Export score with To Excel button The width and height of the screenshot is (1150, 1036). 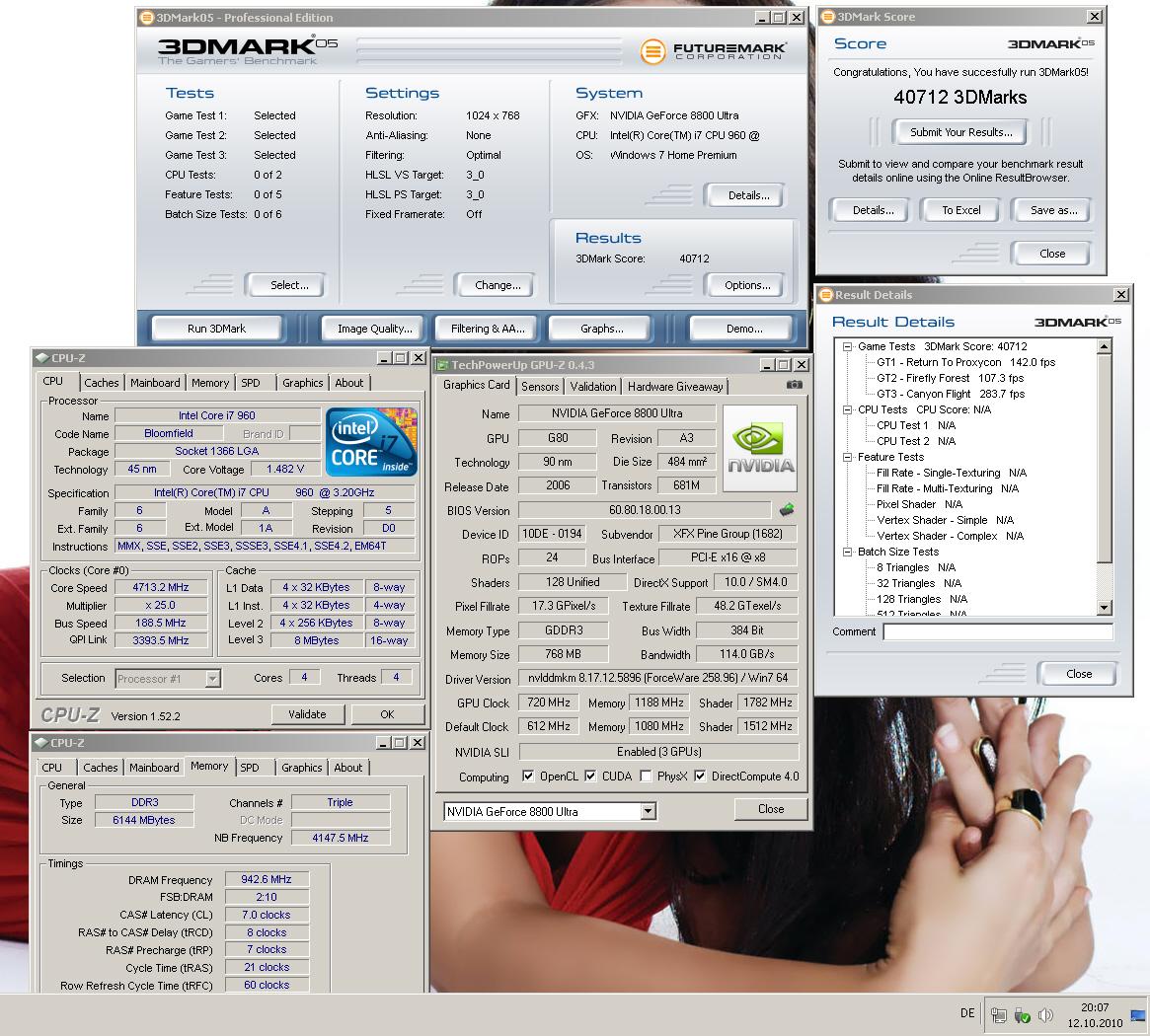(960, 210)
